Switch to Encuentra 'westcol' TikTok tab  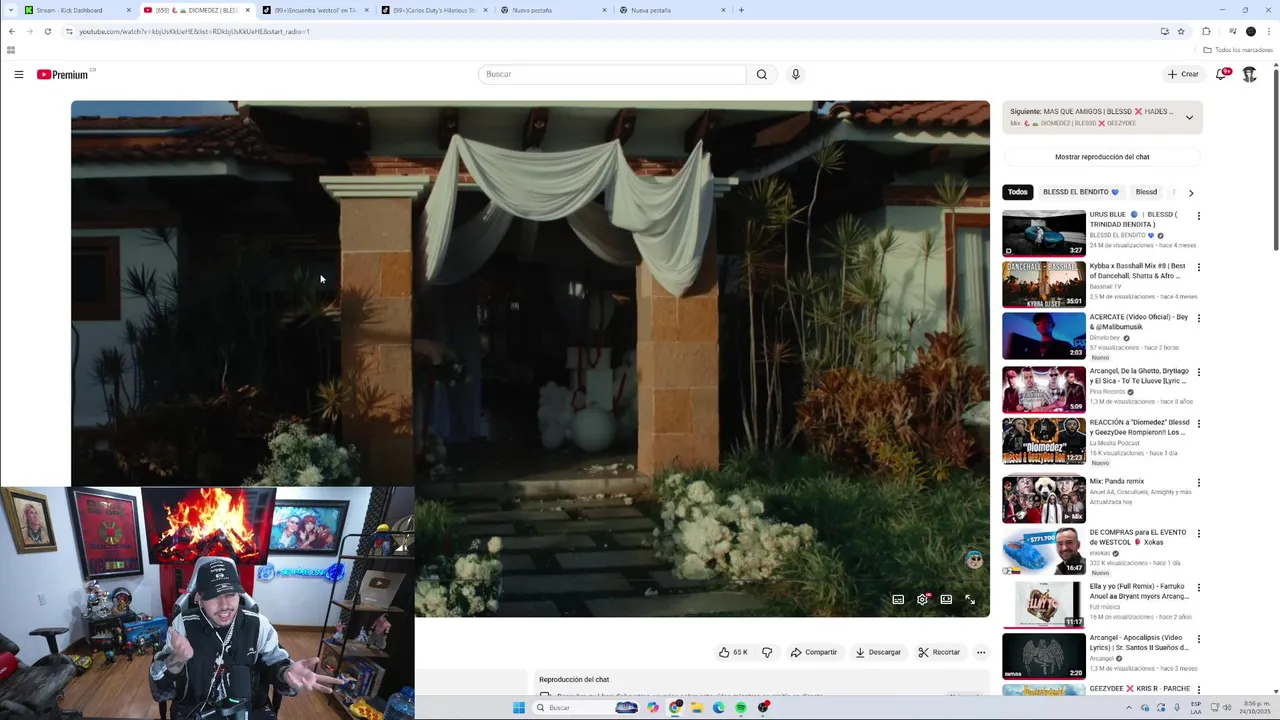[315, 10]
